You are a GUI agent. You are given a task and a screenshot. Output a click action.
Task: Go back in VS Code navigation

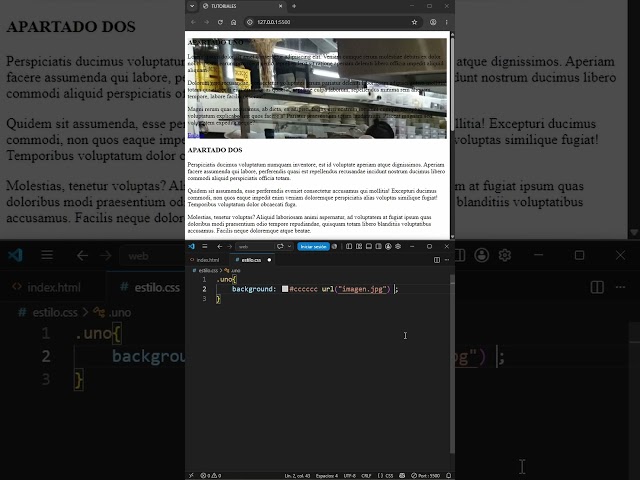[220, 247]
